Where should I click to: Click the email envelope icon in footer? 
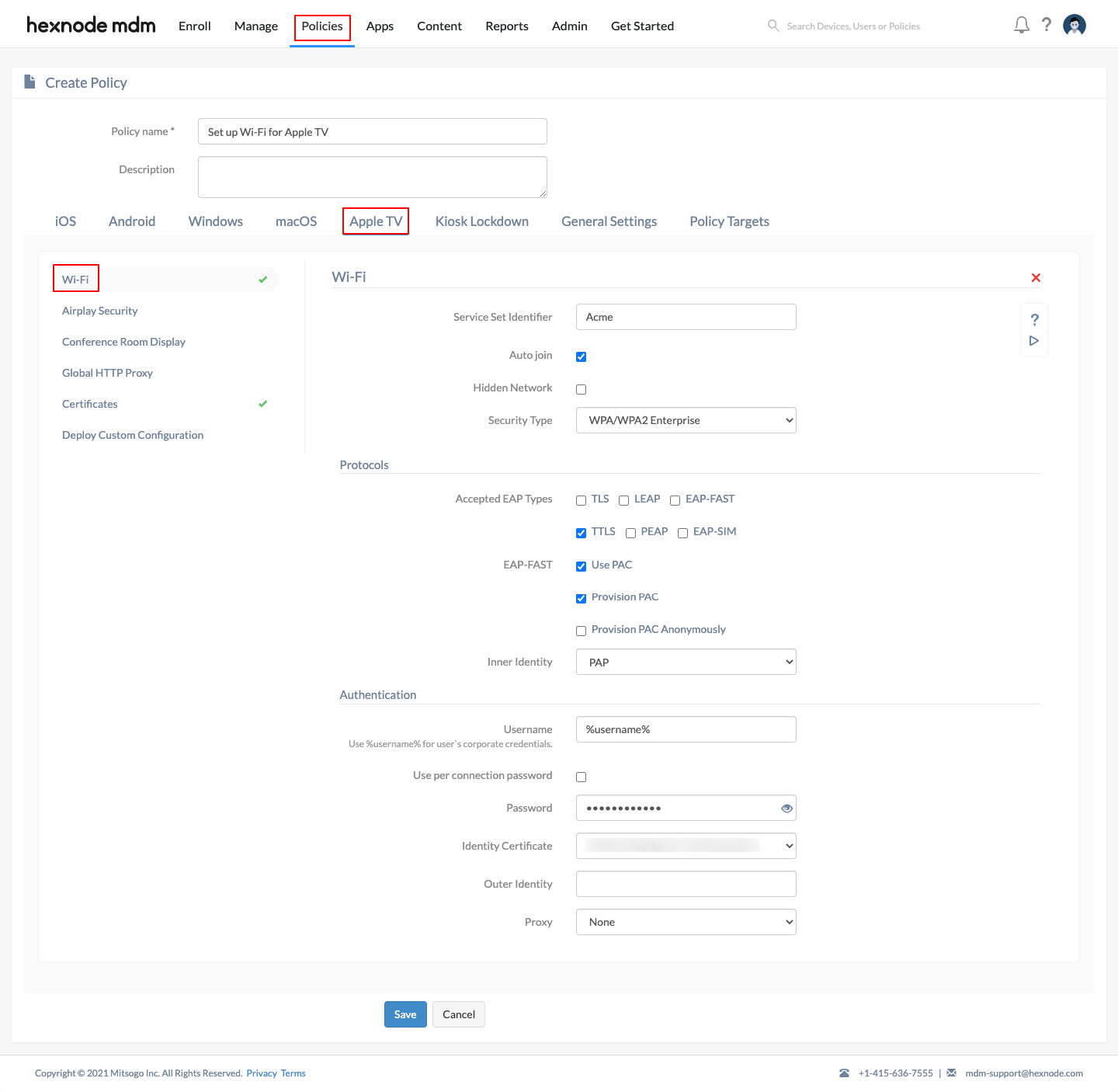(951, 1073)
